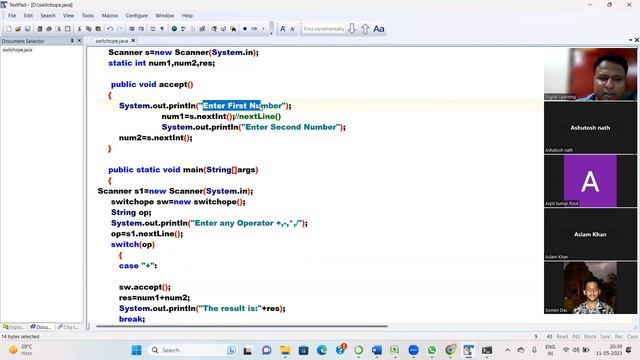Open WhatsApp from taskbar
This screenshot has height=360, width=640.
pos(432,350)
